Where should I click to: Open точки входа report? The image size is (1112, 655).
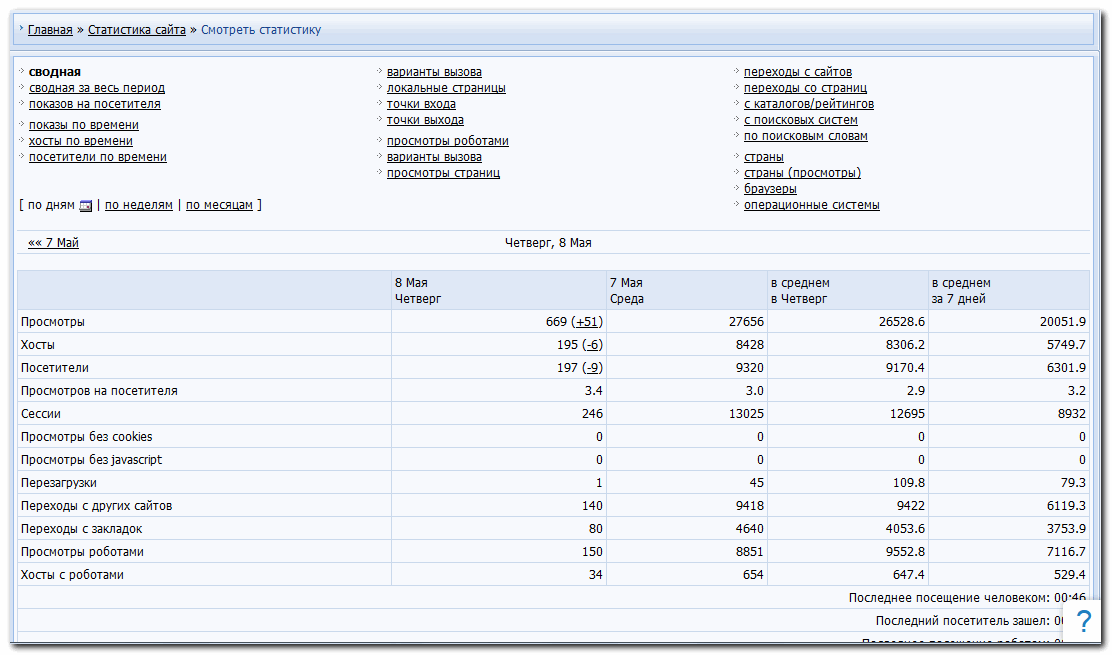click(421, 104)
